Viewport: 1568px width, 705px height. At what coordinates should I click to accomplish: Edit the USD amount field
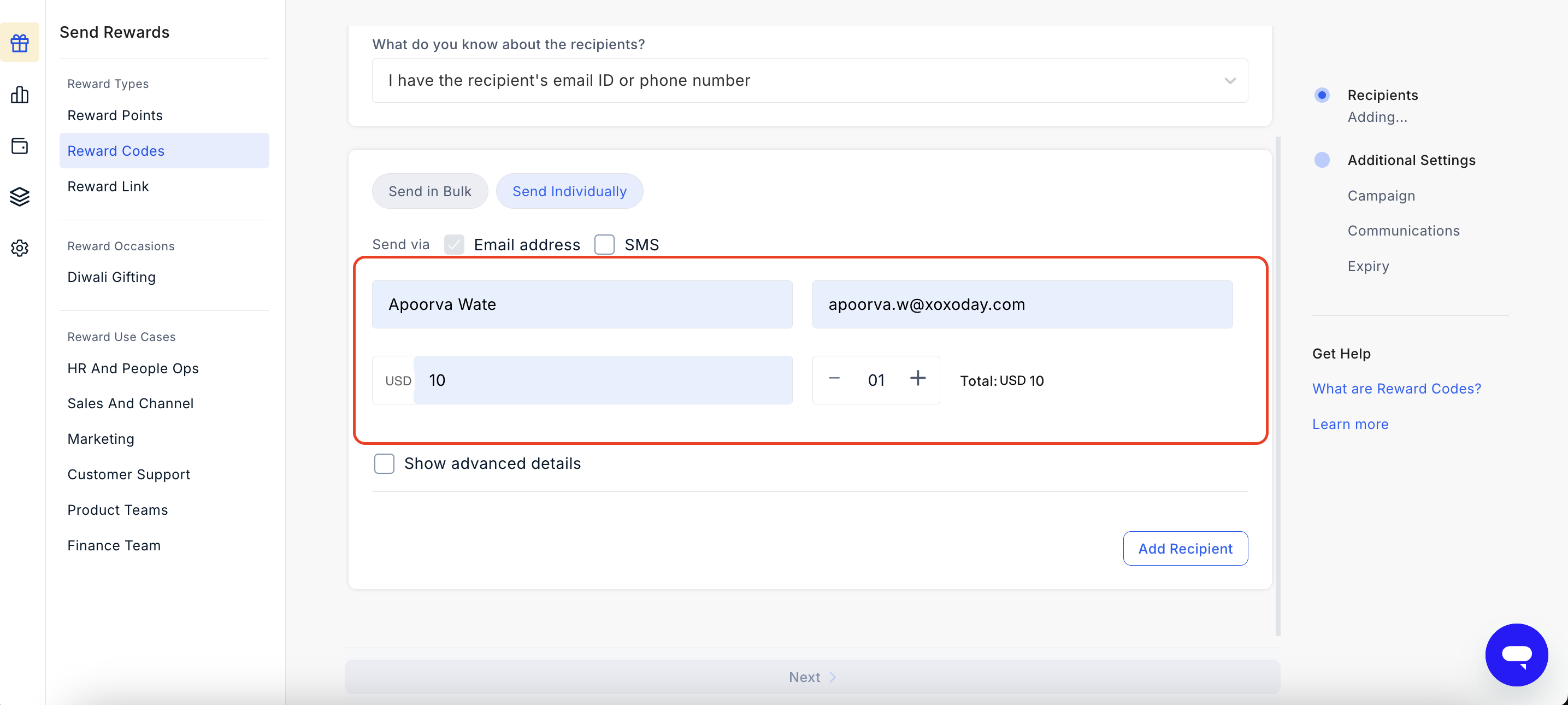click(603, 380)
